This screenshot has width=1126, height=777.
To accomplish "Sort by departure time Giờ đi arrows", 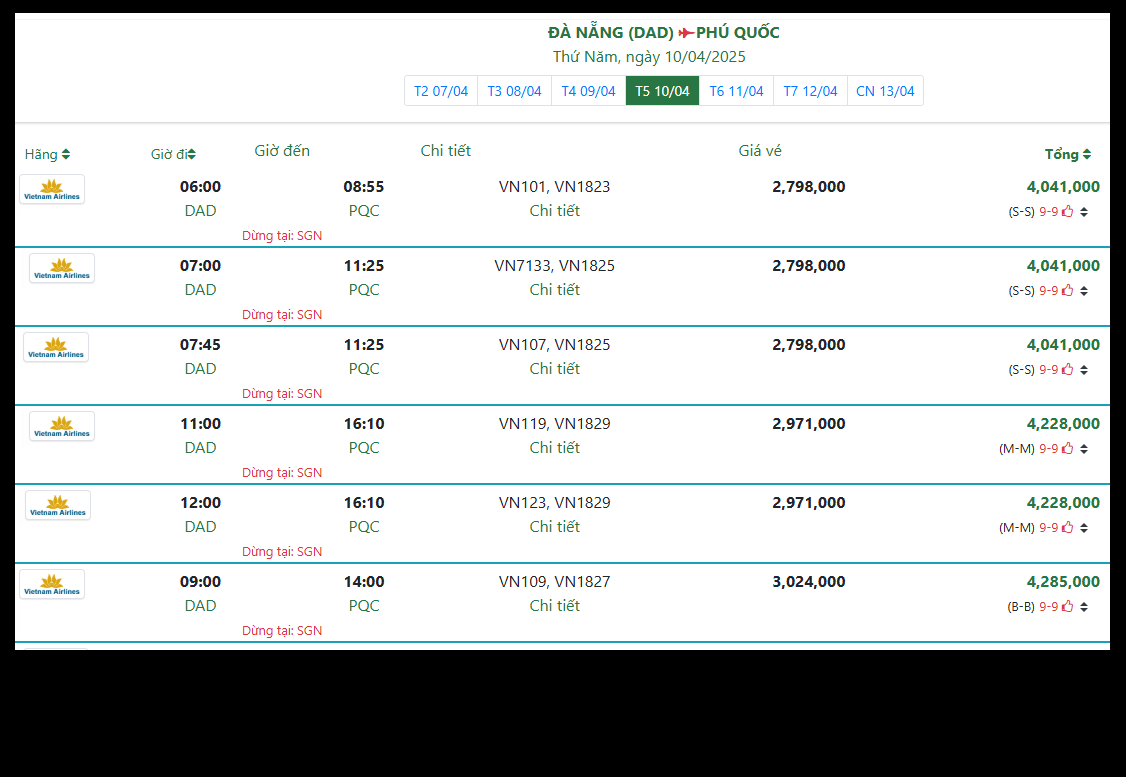I will point(191,154).
